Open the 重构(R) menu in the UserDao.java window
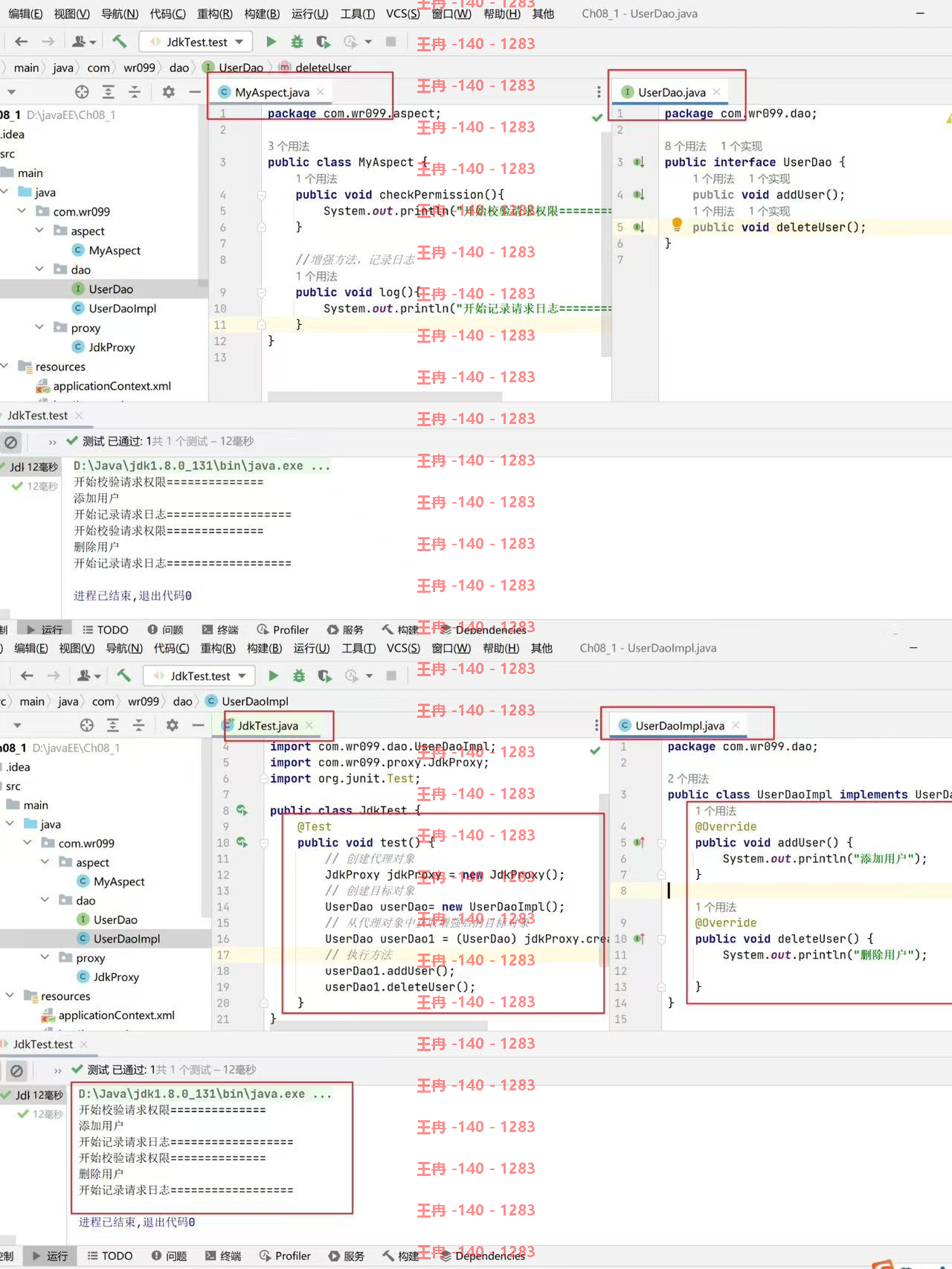 coord(215,13)
